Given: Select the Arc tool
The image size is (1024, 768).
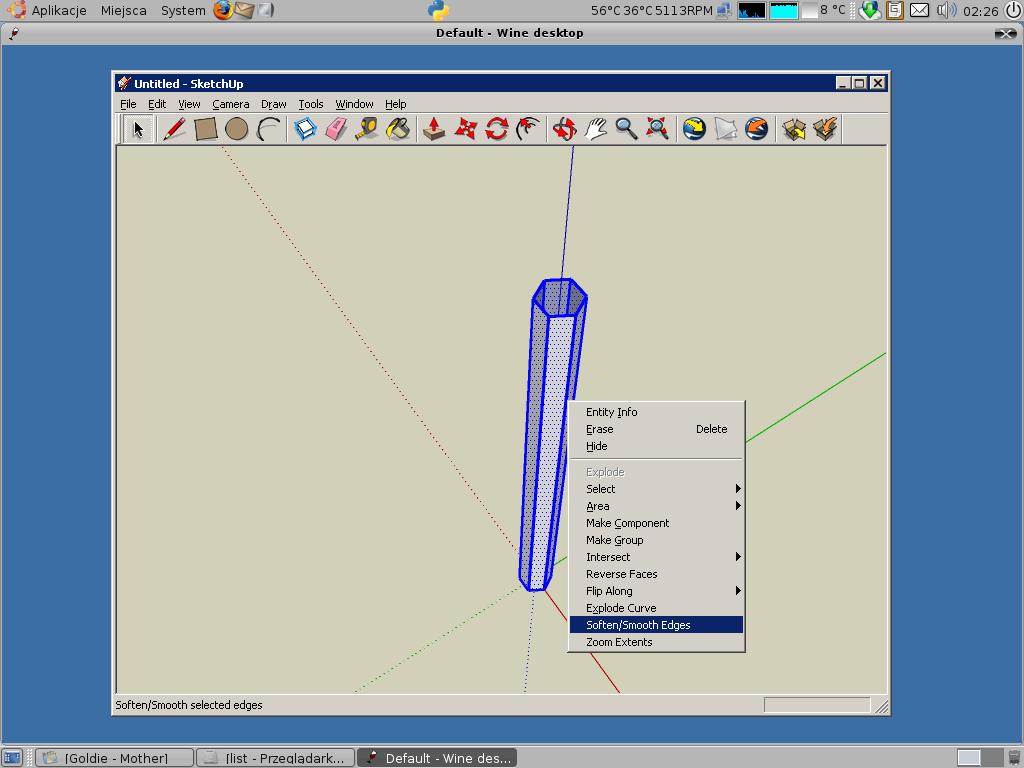Looking at the screenshot, I should click(268, 129).
